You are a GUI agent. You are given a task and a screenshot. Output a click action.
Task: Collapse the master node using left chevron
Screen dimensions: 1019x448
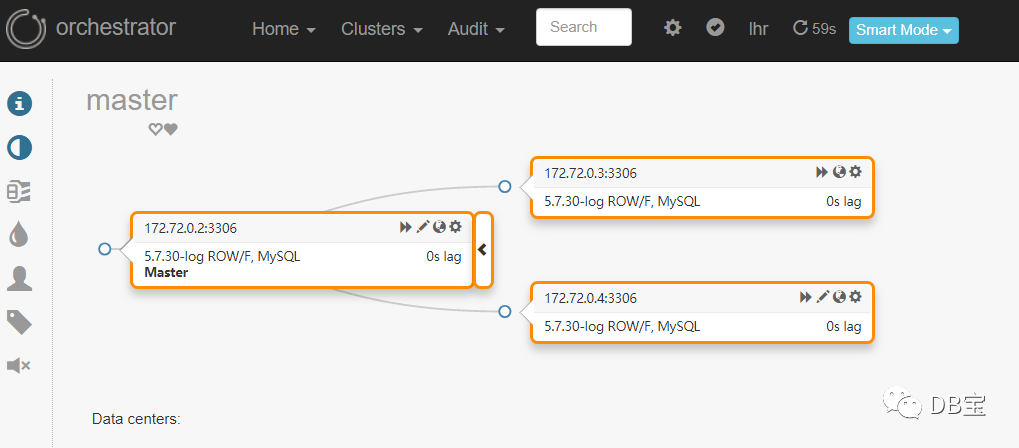[483, 250]
